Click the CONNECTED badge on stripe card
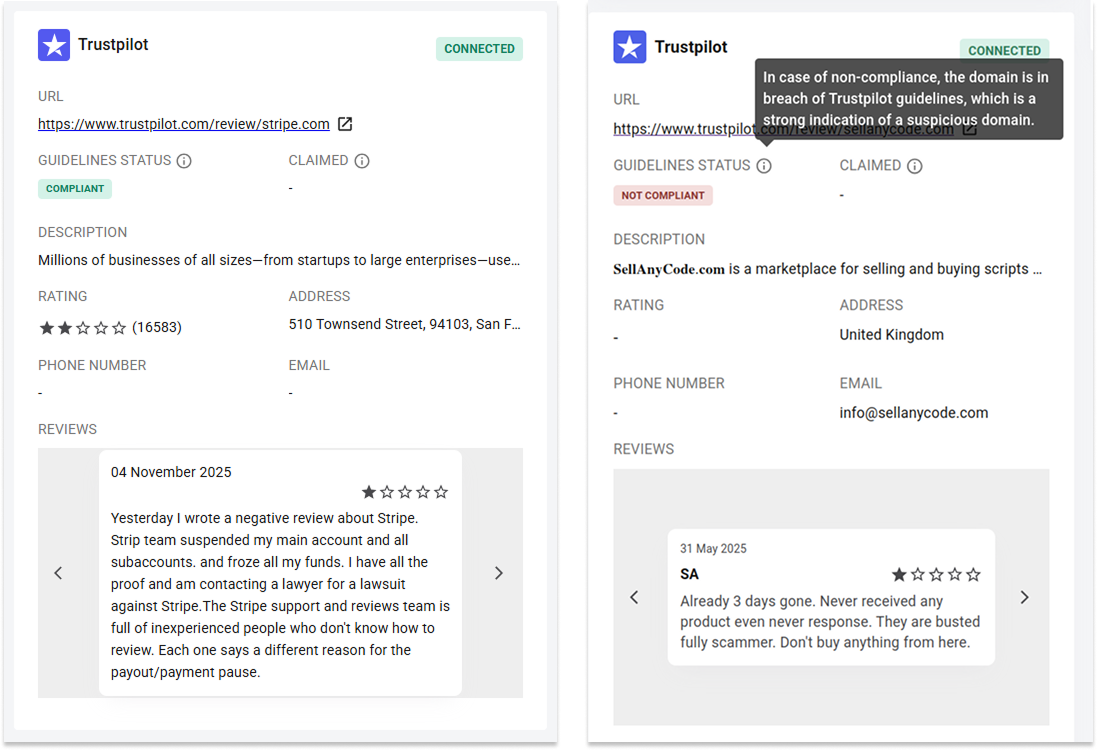 tap(479, 49)
